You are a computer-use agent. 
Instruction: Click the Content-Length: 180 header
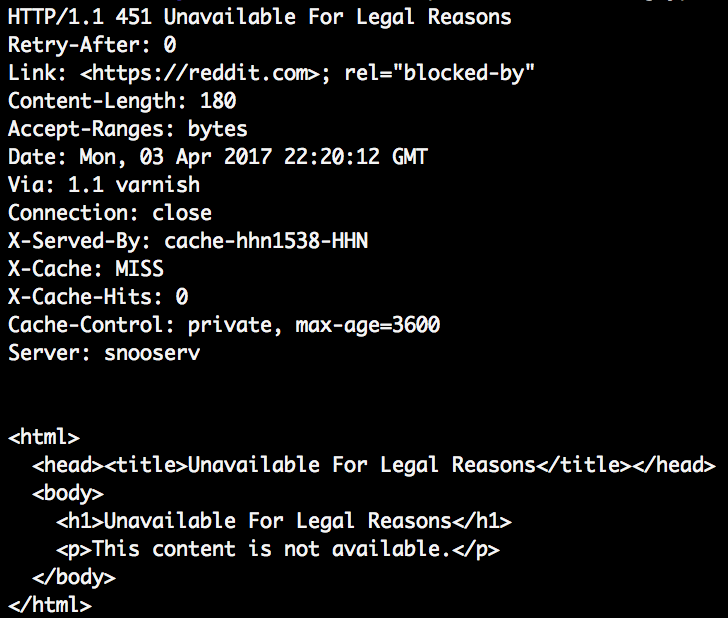(x=122, y=101)
